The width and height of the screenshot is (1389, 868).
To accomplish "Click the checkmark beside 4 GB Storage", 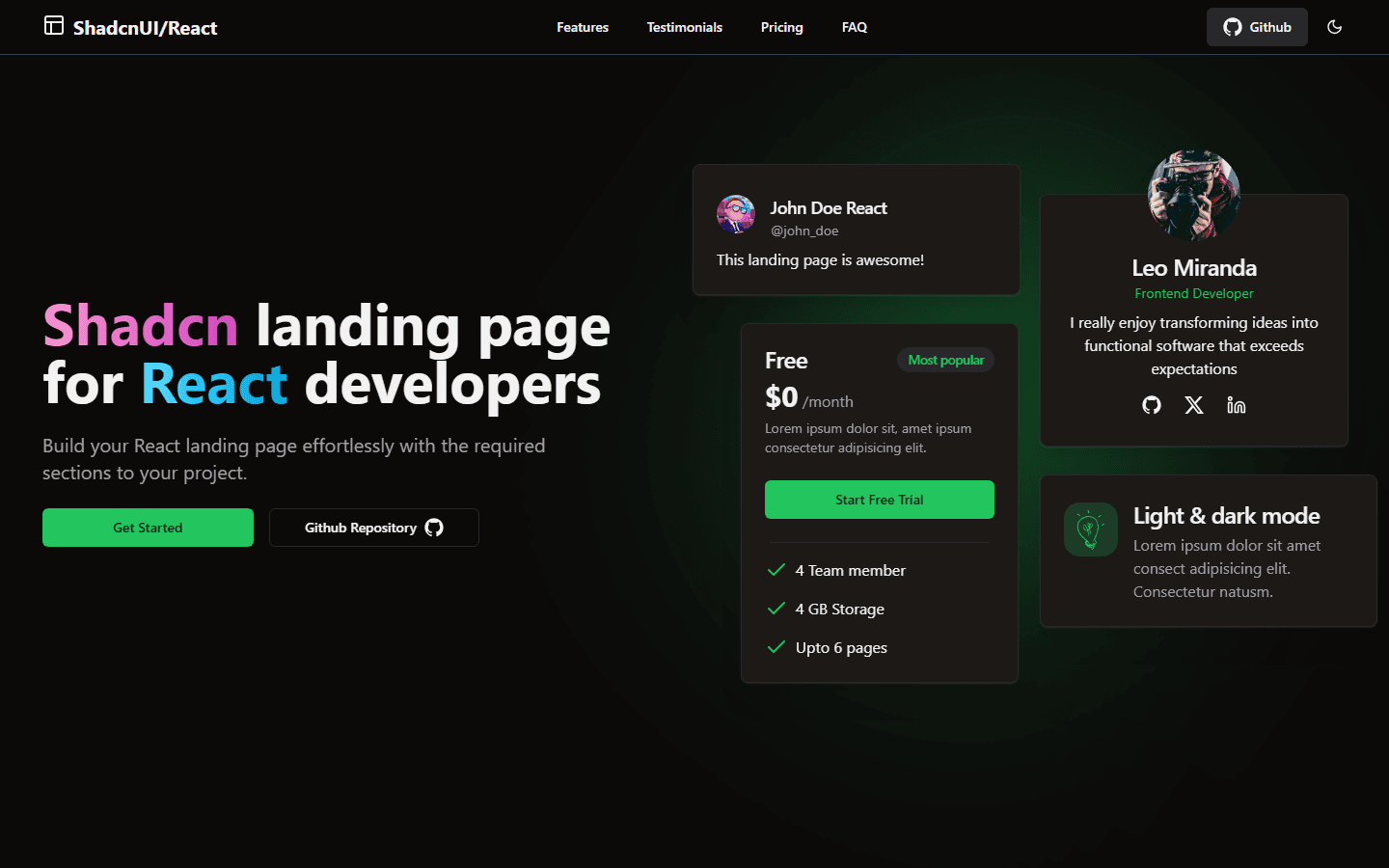I will [776, 609].
